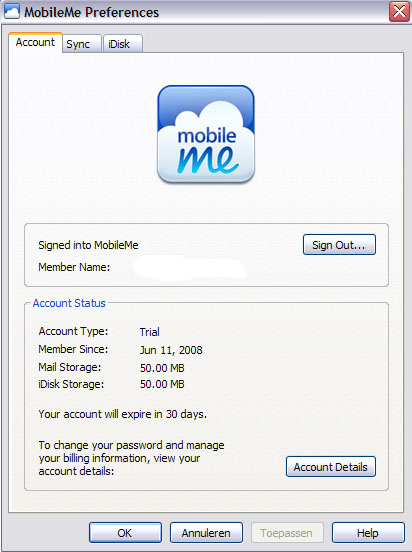Image resolution: width=412 pixels, height=552 pixels.
Task: Click the 'To change your password' paragraph
Action: (x=131, y=458)
